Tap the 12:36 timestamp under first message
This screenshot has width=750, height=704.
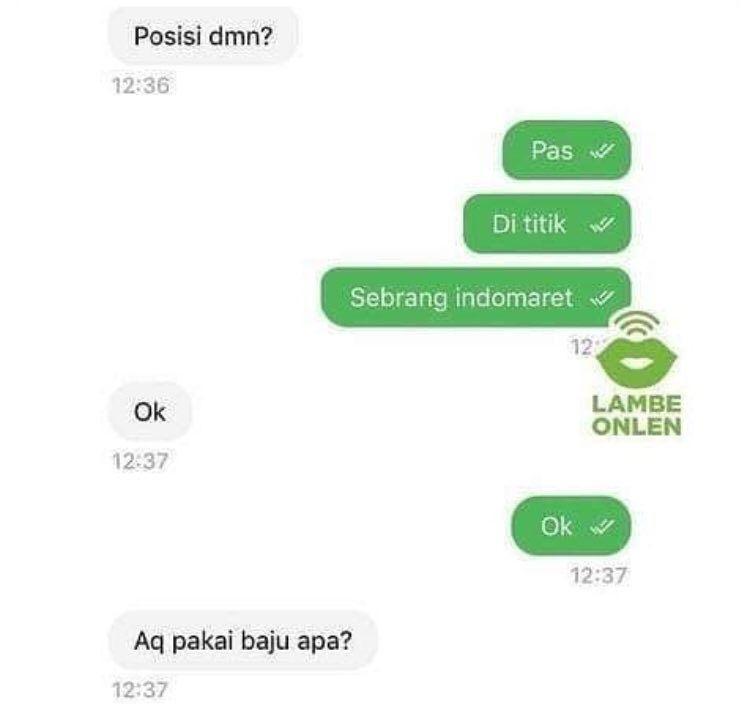tap(141, 86)
